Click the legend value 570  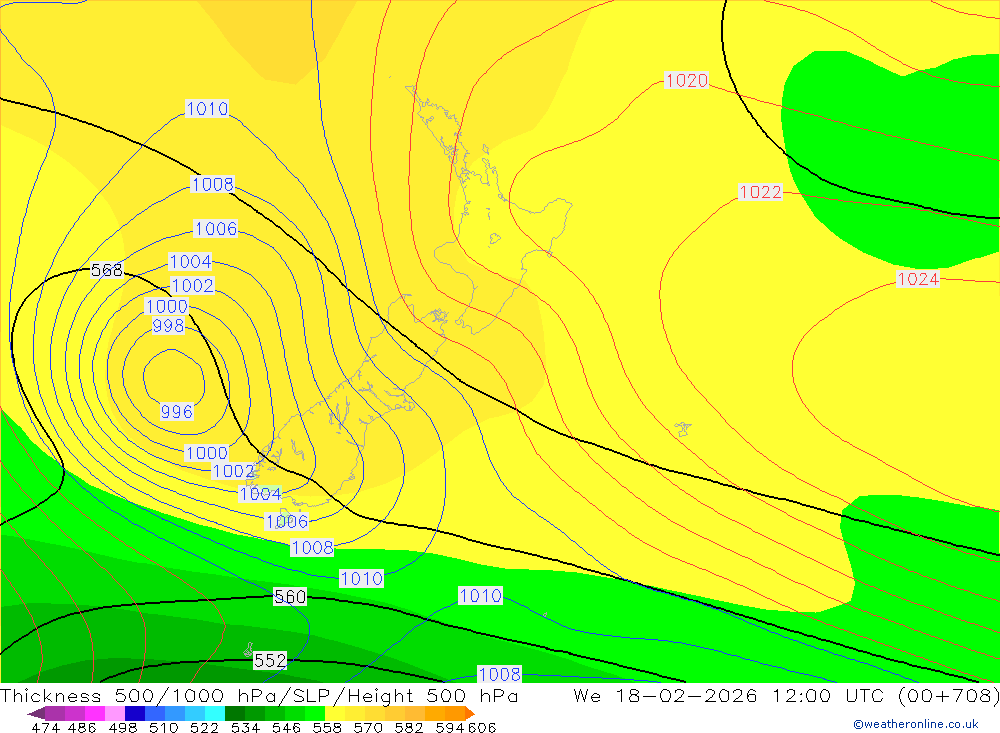pyautogui.click(x=367, y=727)
